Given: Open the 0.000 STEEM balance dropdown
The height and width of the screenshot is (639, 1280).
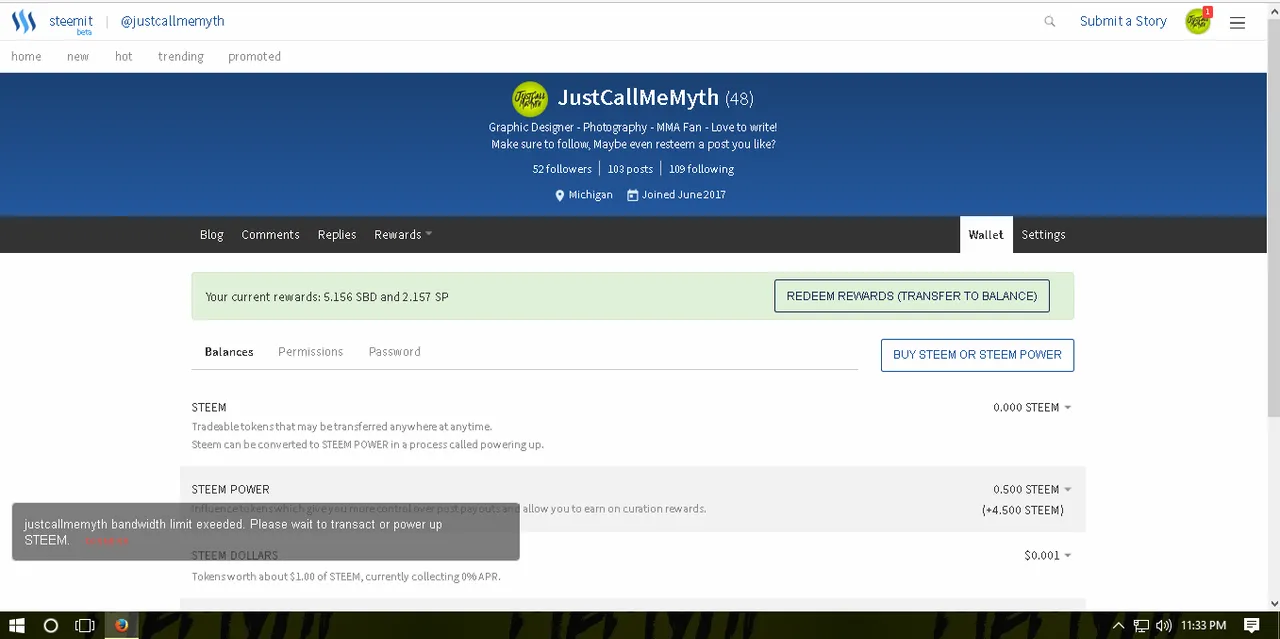Looking at the screenshot, I should [1032, 408].
